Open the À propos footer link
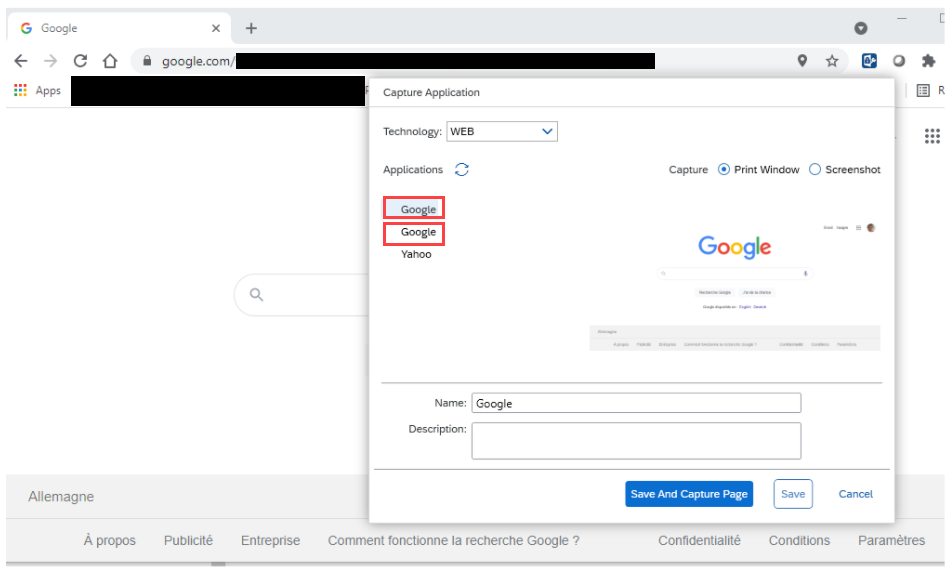Viewport: 947px width, 567px height. (110, 540)
